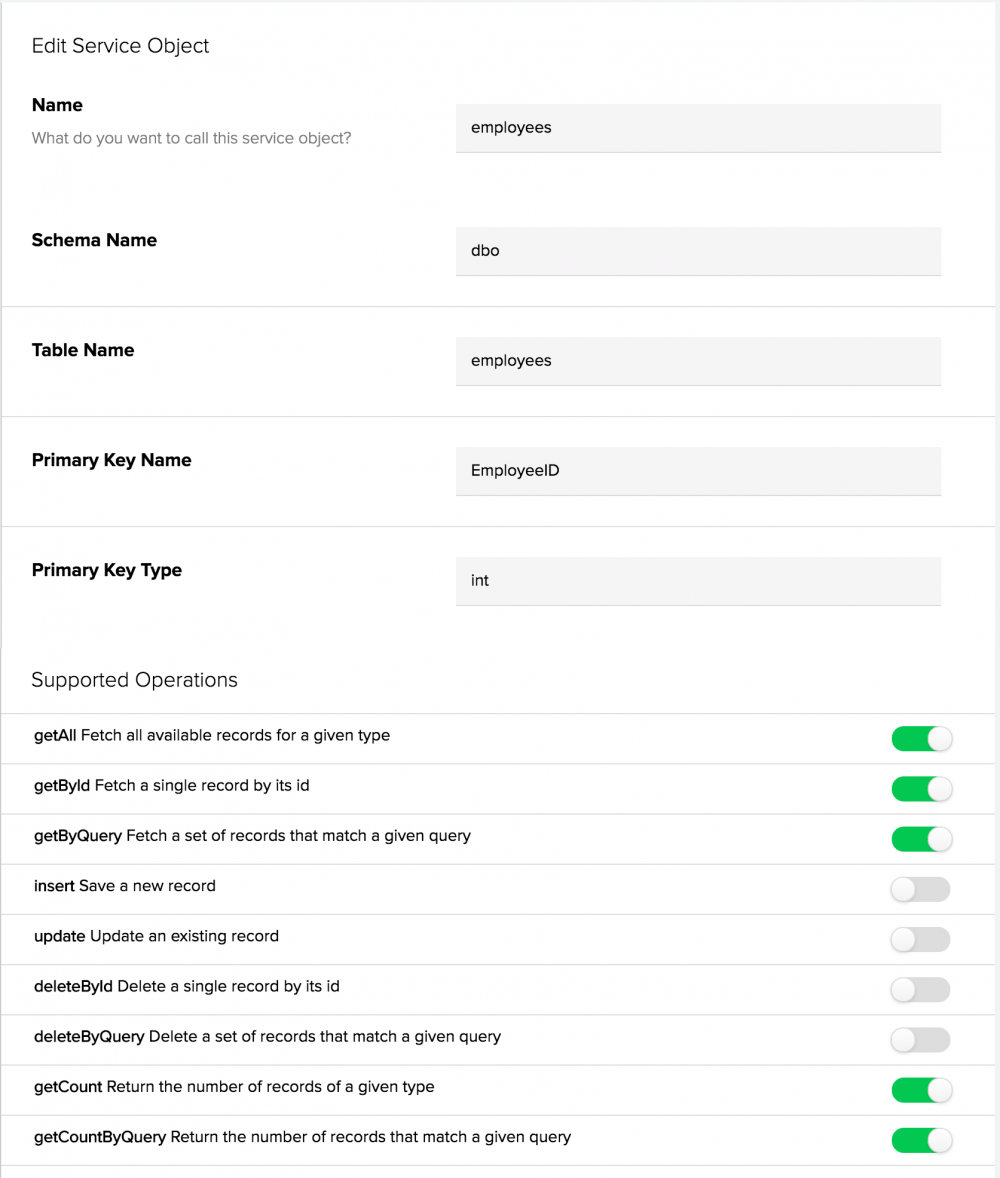Select the insert operation row label

click(x=122, y=887)
